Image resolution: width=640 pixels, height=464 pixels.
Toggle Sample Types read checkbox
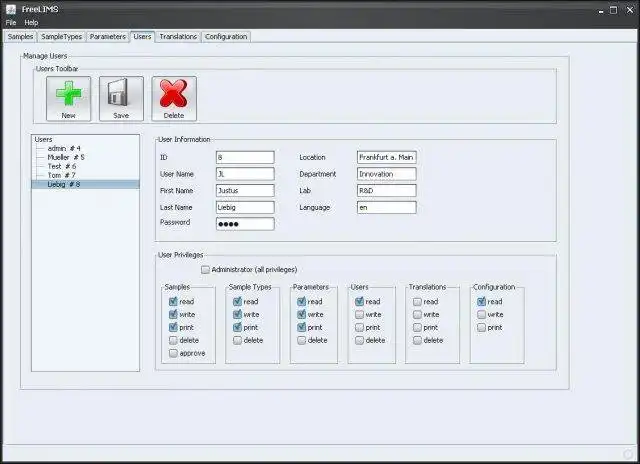[x=238, y=302]
